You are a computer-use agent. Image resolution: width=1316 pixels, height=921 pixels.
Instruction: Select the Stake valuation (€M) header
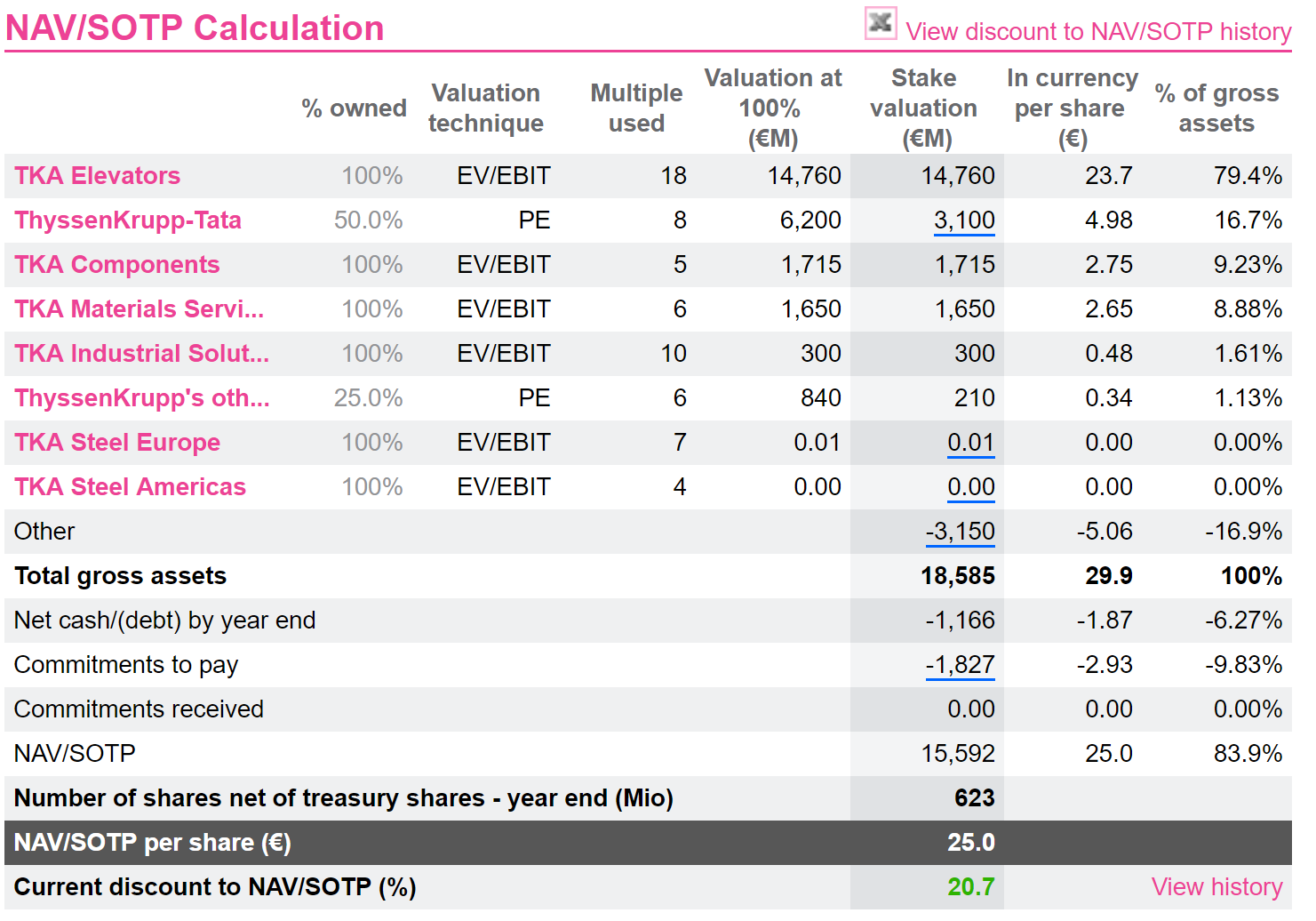tap(924, 108)
